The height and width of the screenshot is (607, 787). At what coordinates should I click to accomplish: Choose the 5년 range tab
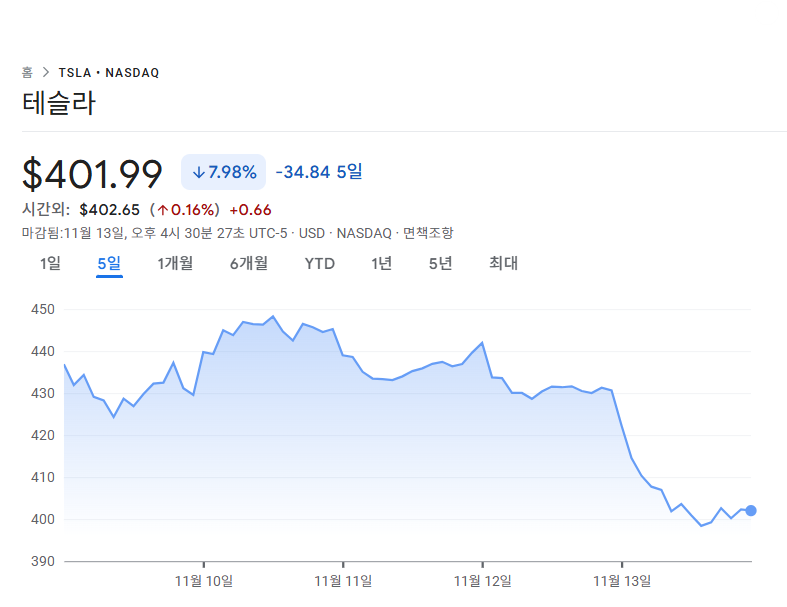pos(440,264)
